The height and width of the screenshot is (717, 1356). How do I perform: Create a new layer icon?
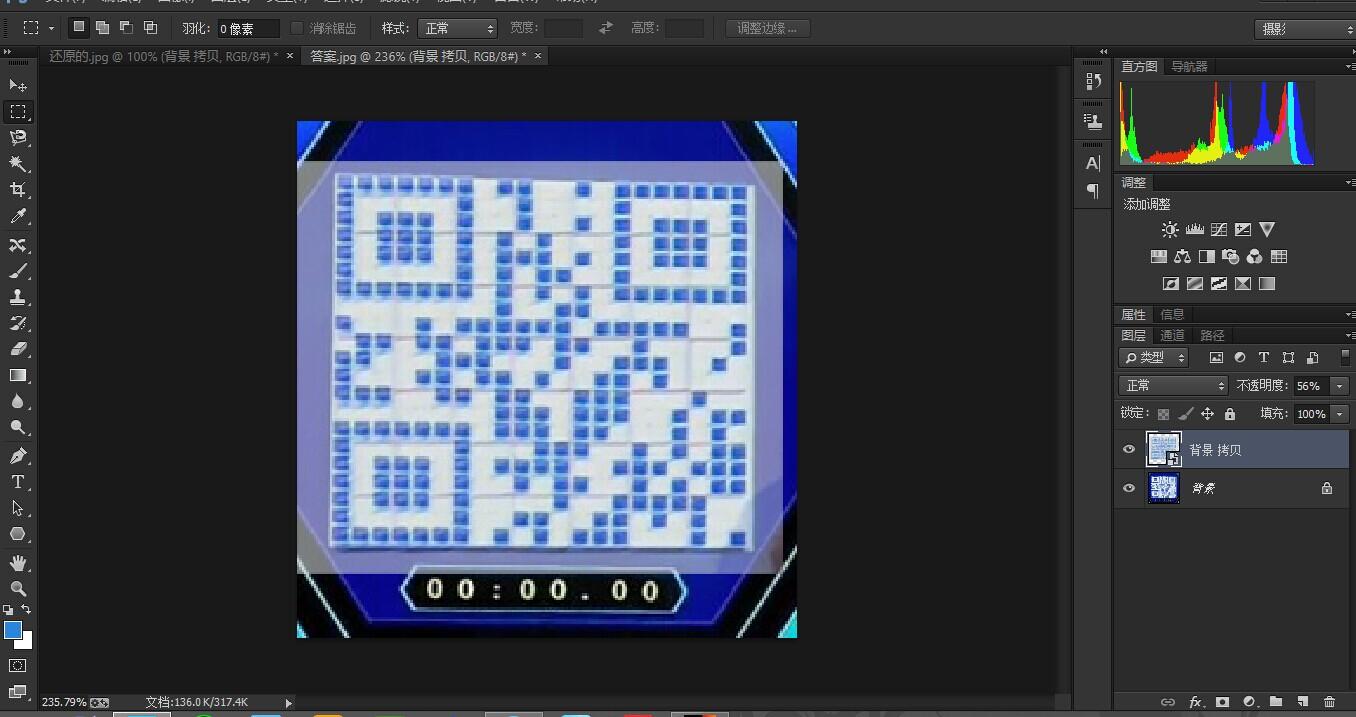pyautogui.click(x=1303, y=703)
